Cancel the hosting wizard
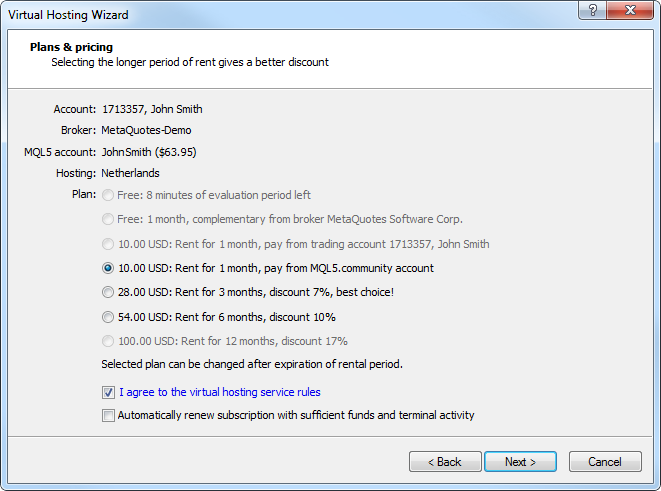This screenshot has height=491, width=661. click(605, 462)
